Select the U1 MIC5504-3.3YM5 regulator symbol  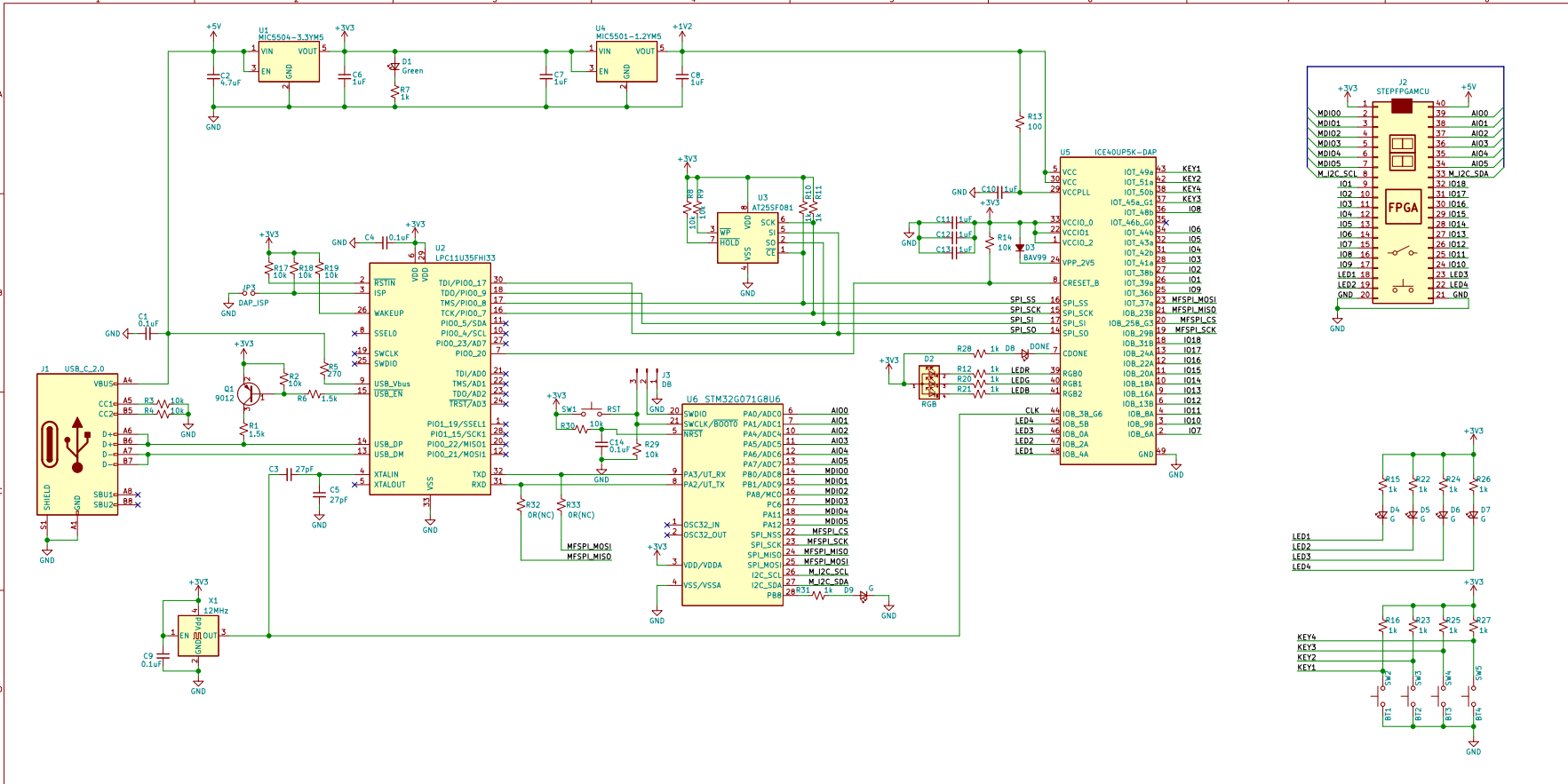[x=289, y=62]
